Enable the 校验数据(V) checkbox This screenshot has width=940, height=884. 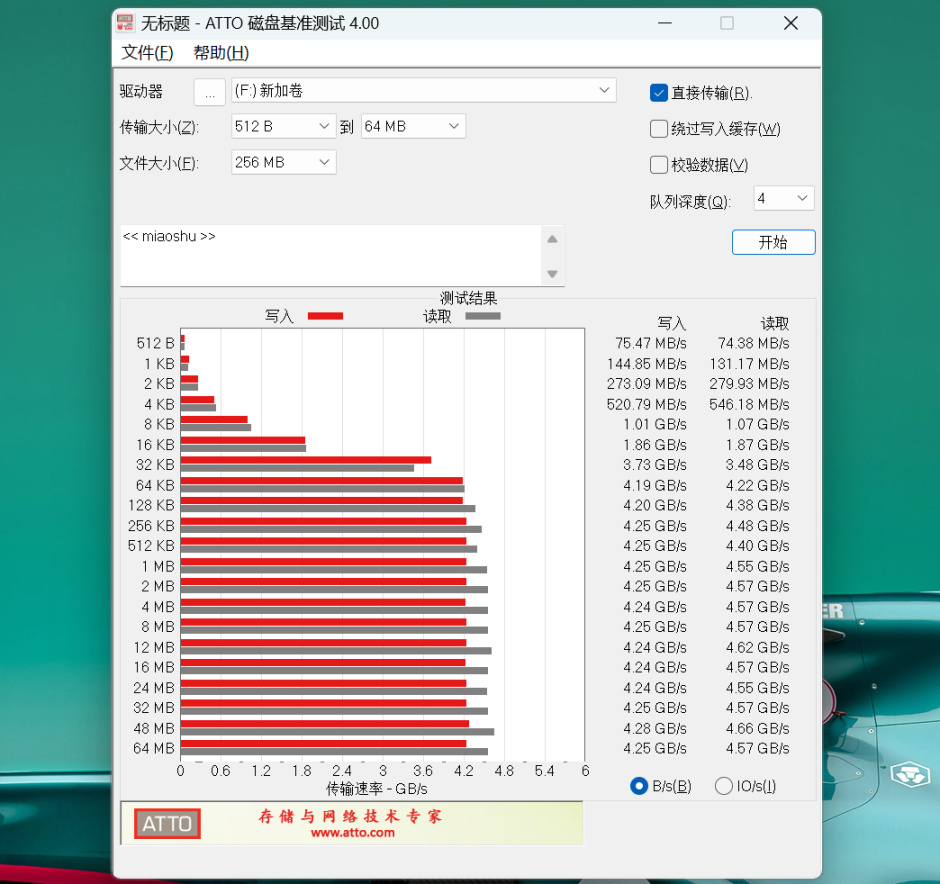(658, 165)
